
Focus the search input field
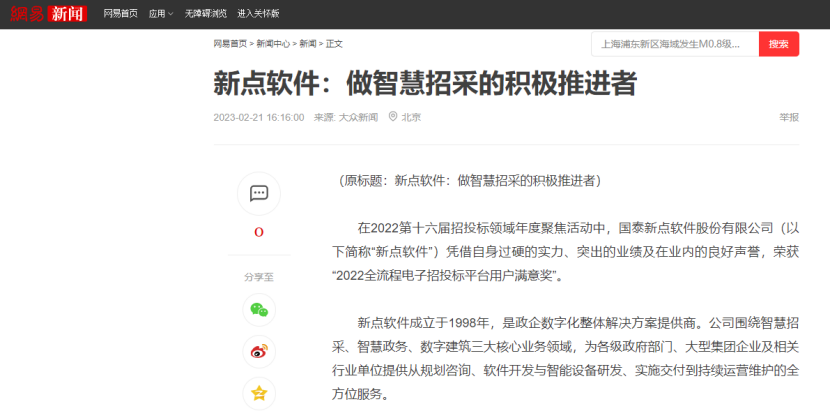pyautogui.click(x=675, y=44)
